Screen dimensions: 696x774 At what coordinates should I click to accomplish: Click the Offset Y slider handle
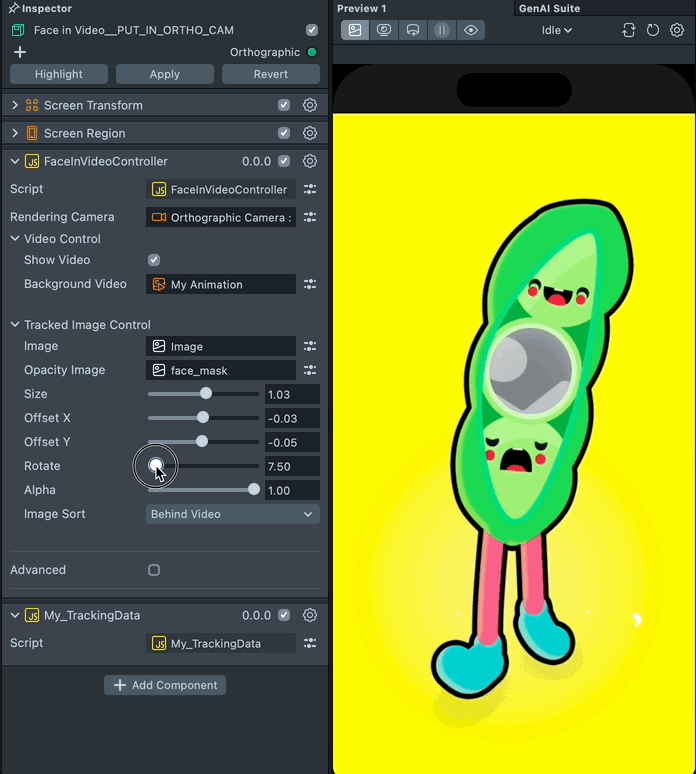202,441
